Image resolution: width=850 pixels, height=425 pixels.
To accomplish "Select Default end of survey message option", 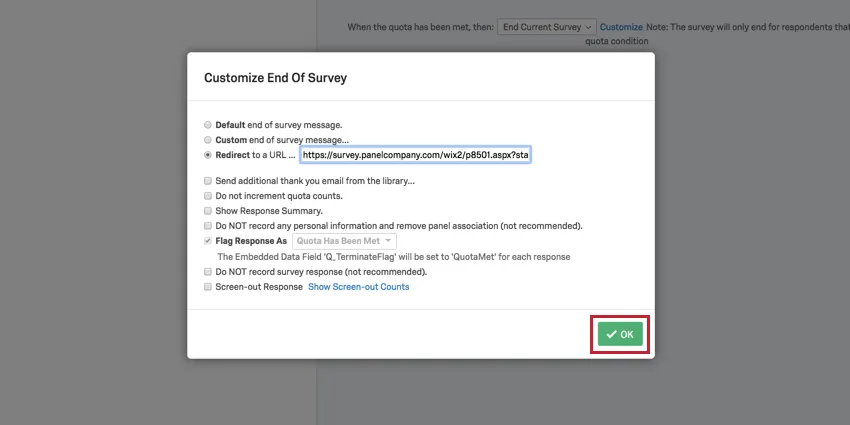I will tap(207, 125).
